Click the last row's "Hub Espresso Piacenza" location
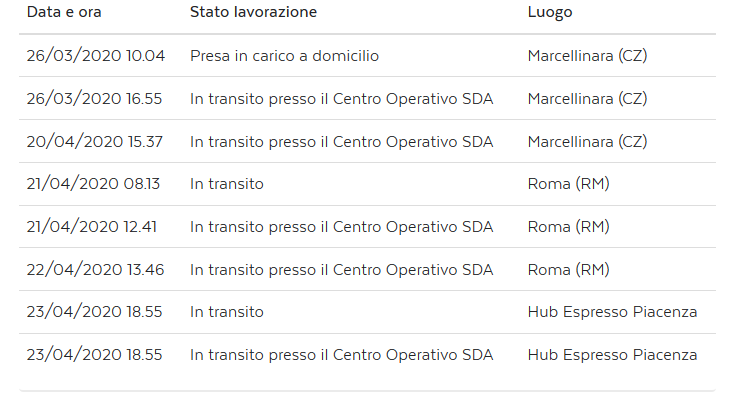Image resolution: width=732 pixels, height=401 pixels. pos(612,355)
